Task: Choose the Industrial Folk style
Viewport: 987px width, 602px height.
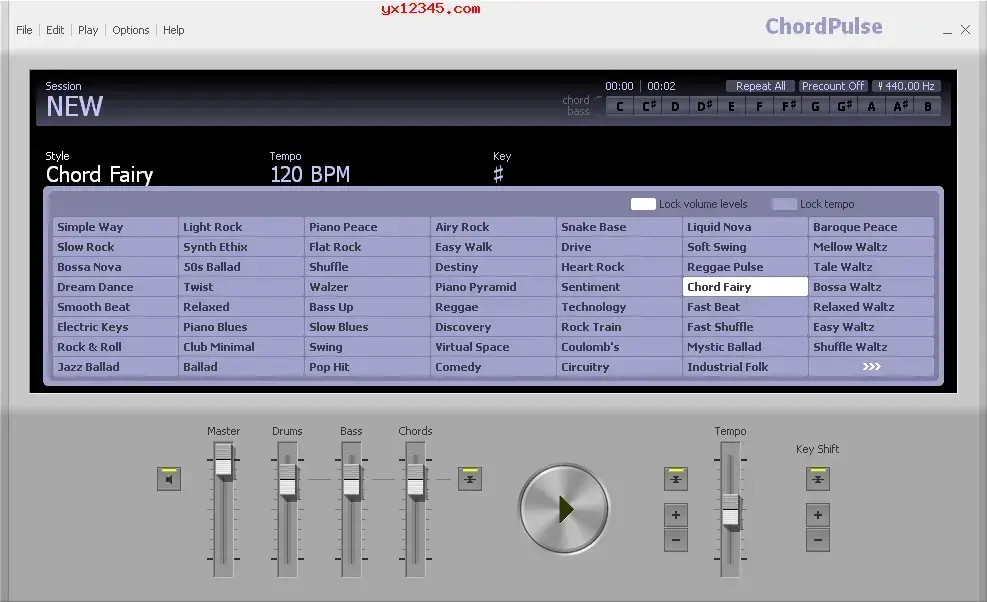Action: 745,366
